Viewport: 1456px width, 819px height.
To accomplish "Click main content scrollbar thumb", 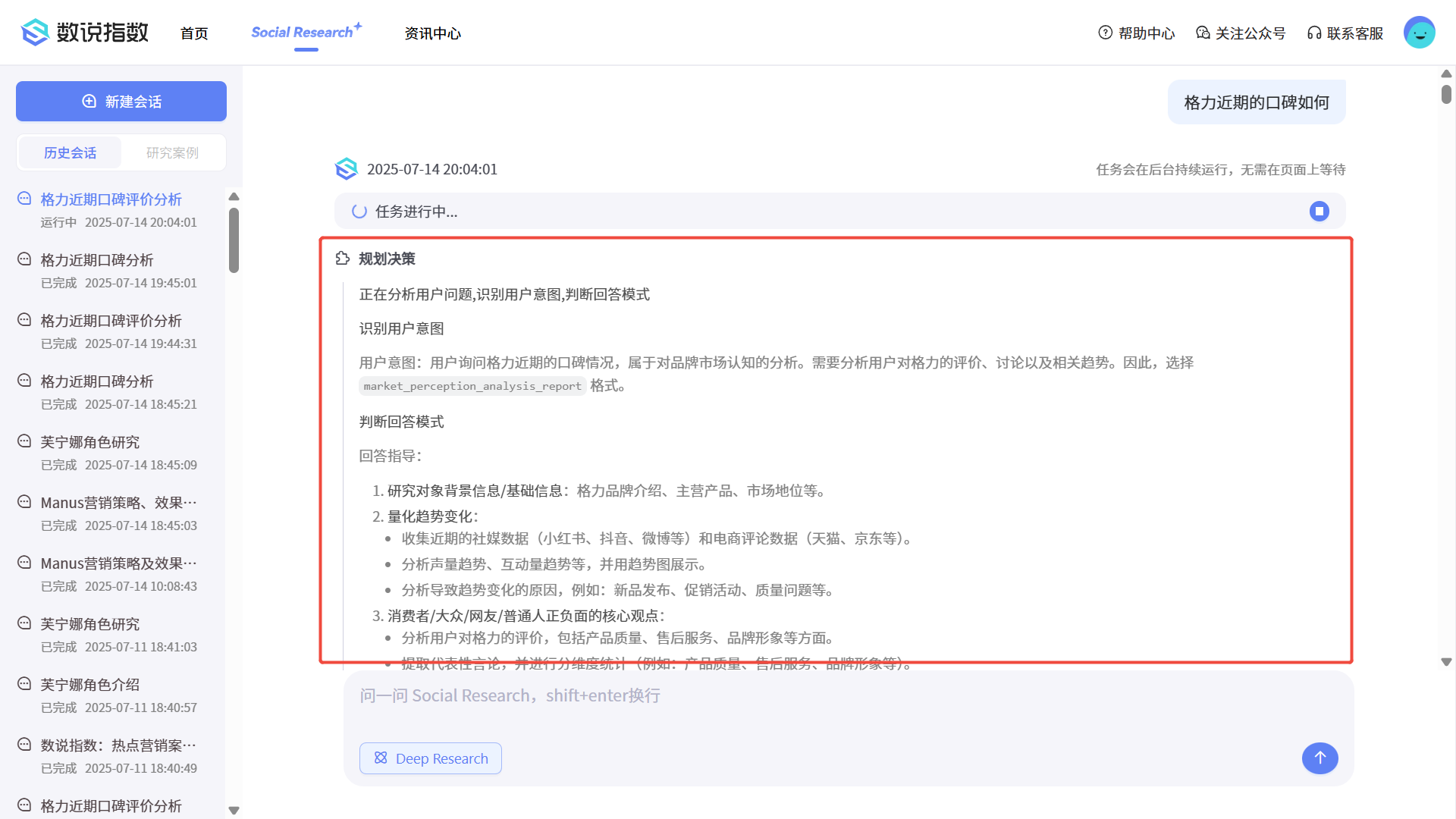I will click(x=1446, y=94).
